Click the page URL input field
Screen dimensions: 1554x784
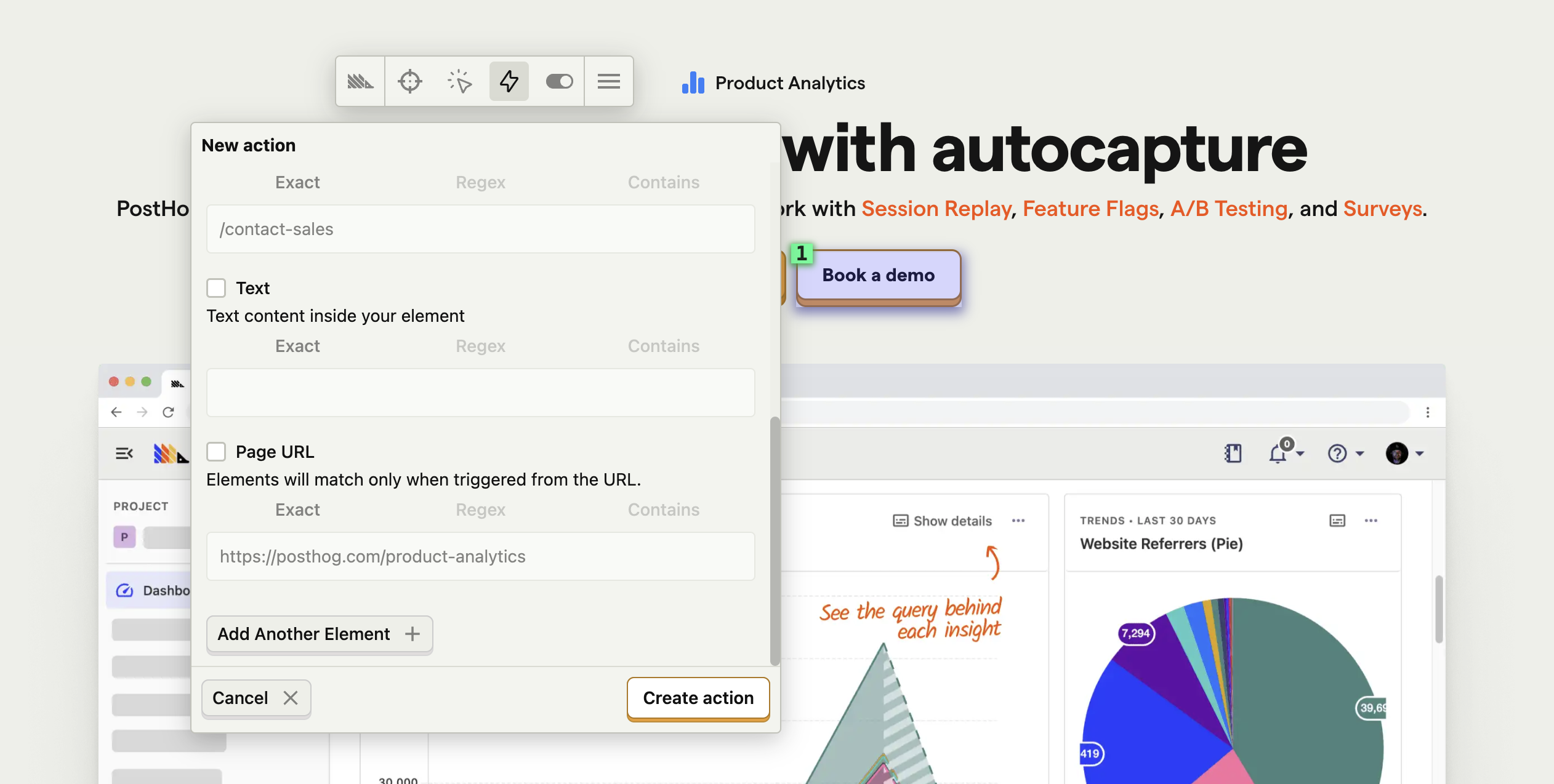480,556
